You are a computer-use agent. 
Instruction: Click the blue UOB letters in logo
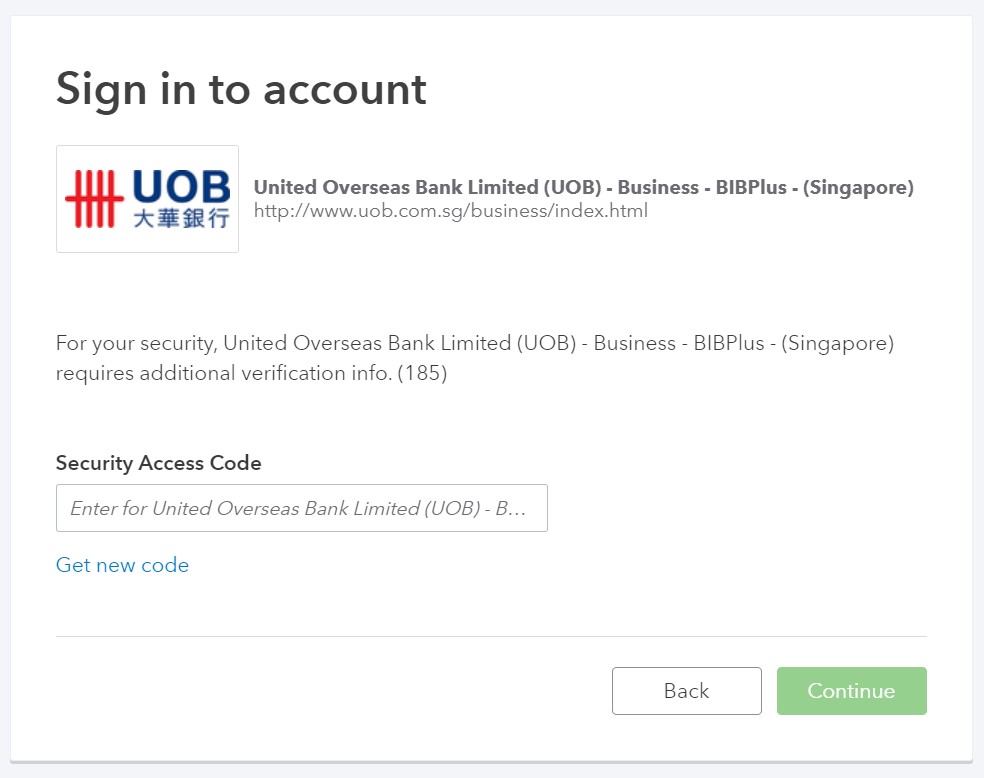pos(182,186)
